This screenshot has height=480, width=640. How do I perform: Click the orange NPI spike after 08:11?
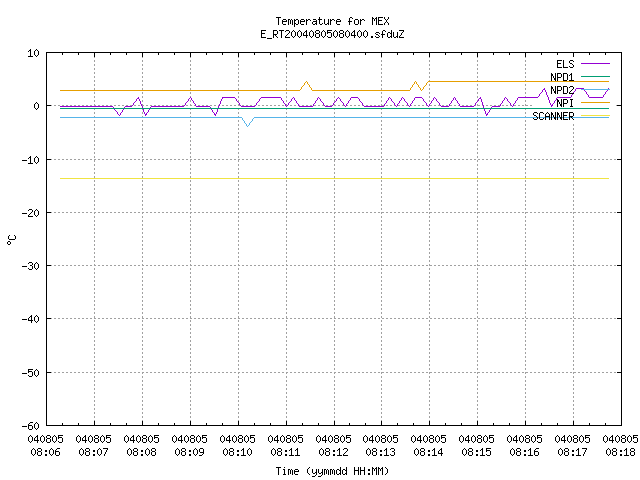click(307, 86)
